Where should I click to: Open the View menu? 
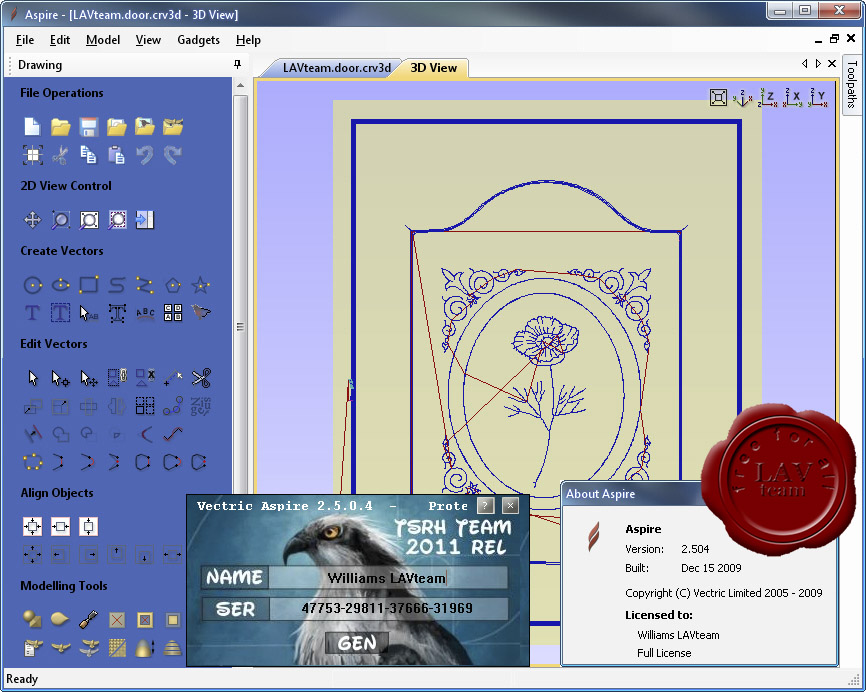tap(148, 40)
